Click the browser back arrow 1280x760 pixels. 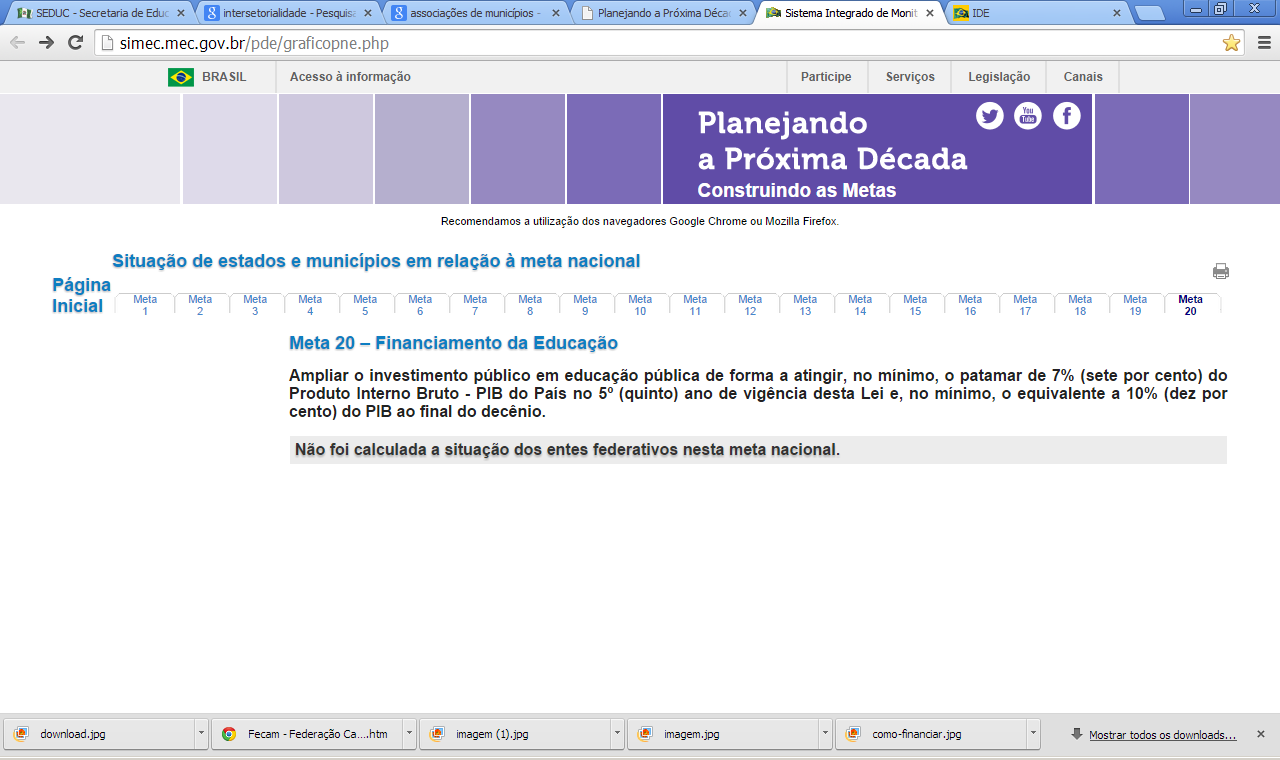tap(17, 43)
